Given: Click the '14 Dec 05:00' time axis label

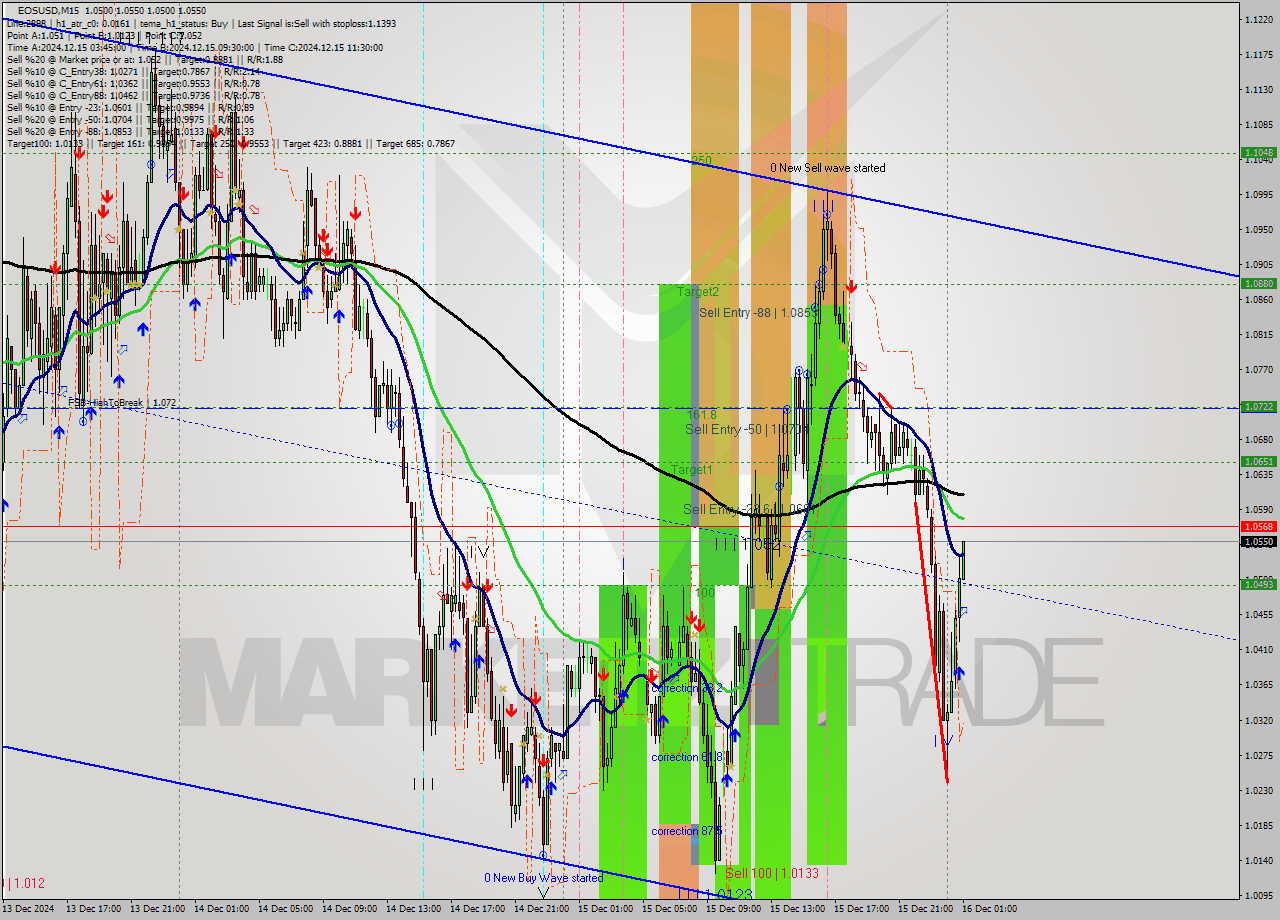Looking at the screenshot, I should [284, 909].
